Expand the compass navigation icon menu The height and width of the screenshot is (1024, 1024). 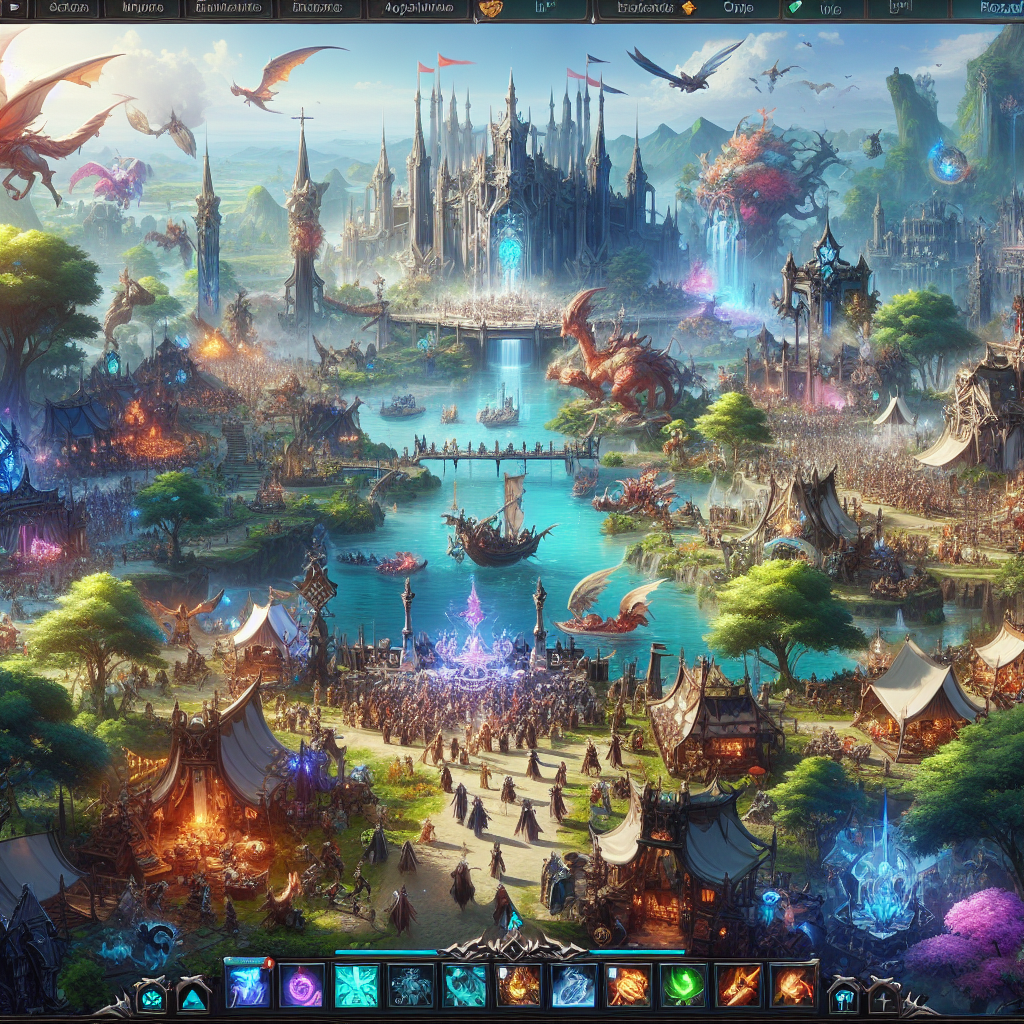point(883,1000)
